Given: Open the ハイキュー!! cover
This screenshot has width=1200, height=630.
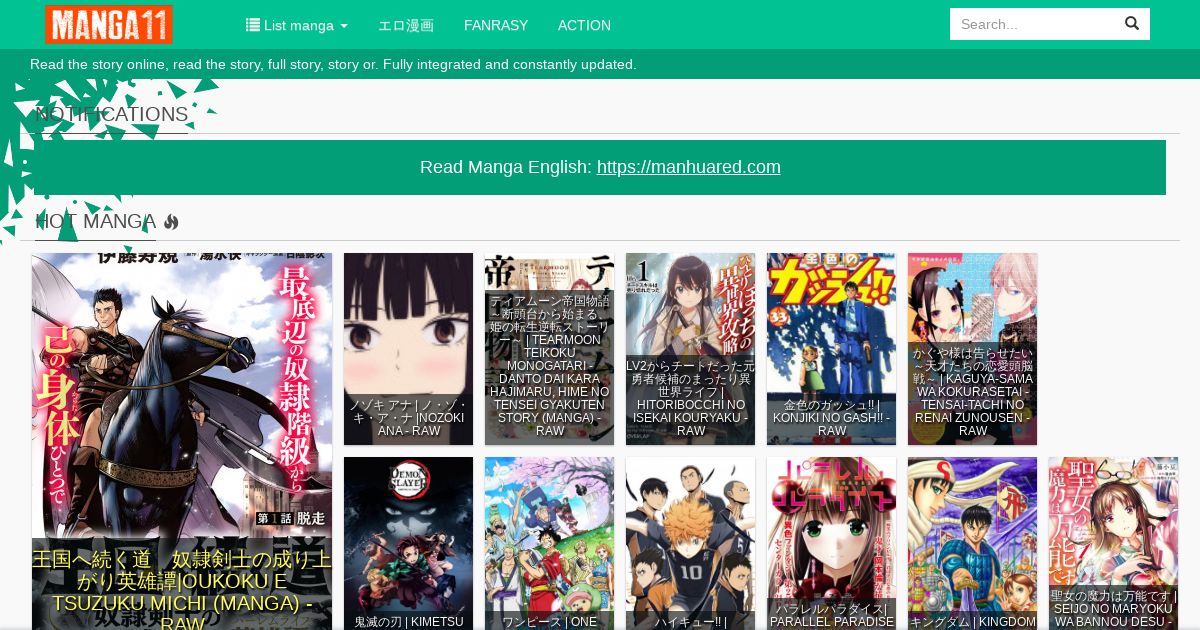Looking at the screenshot, I should point(690,543).
